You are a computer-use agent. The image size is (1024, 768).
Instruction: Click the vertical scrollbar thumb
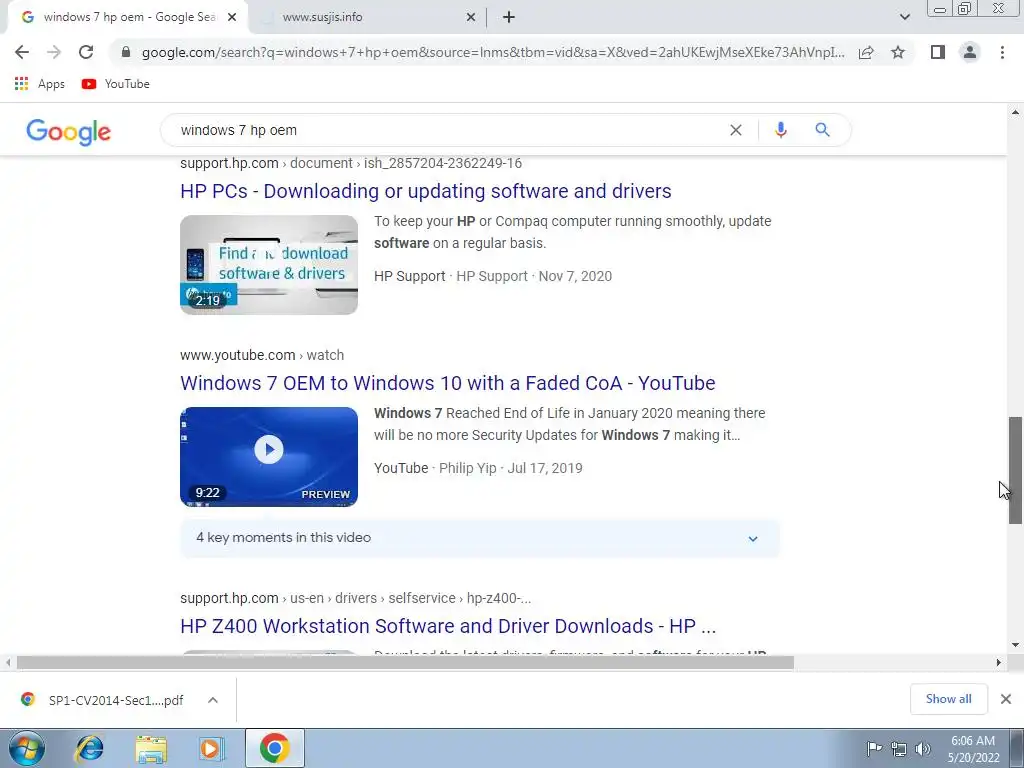click(1015, 470)
